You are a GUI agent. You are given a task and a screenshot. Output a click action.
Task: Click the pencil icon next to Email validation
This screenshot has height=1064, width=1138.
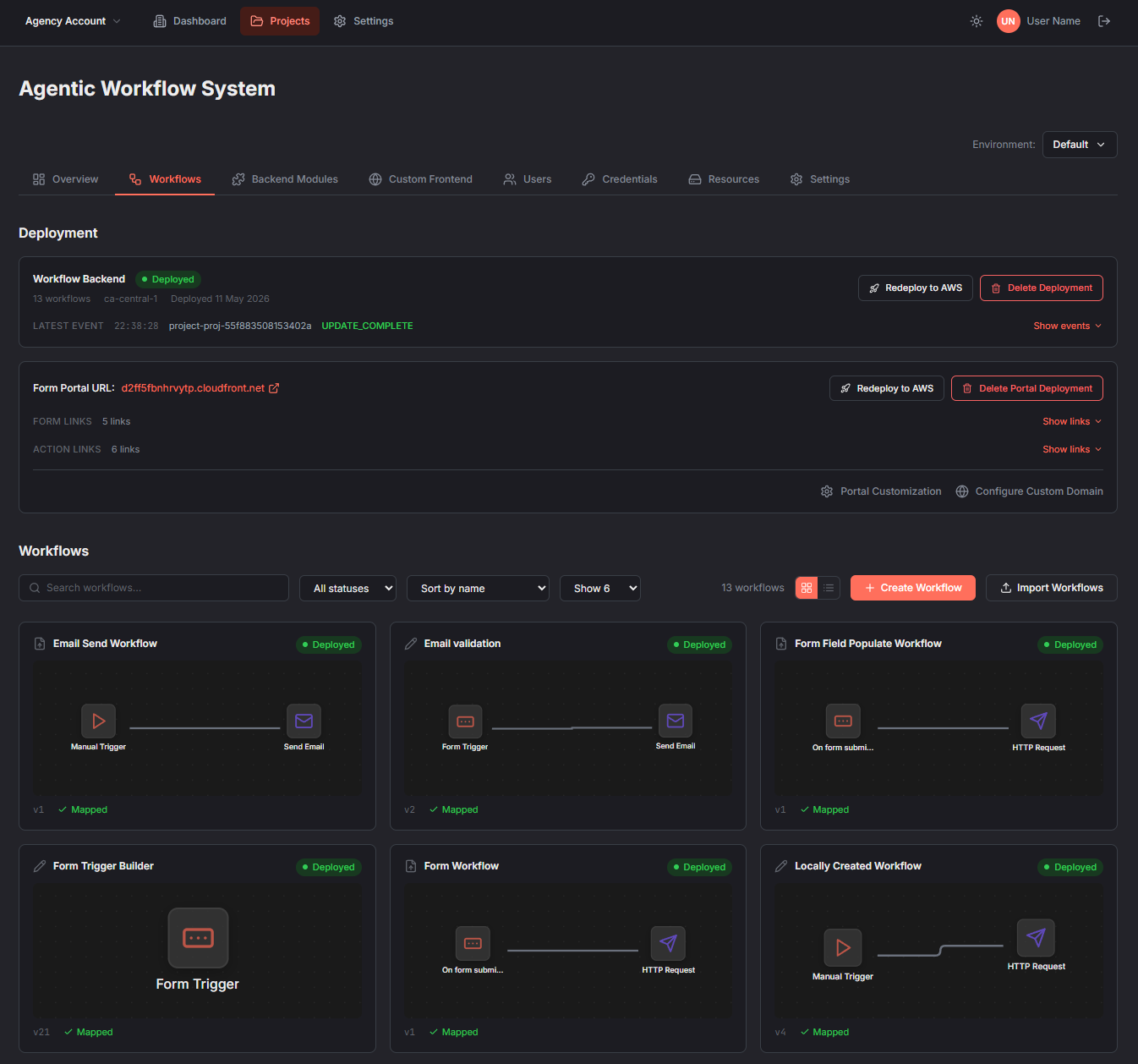pos(411,644)
